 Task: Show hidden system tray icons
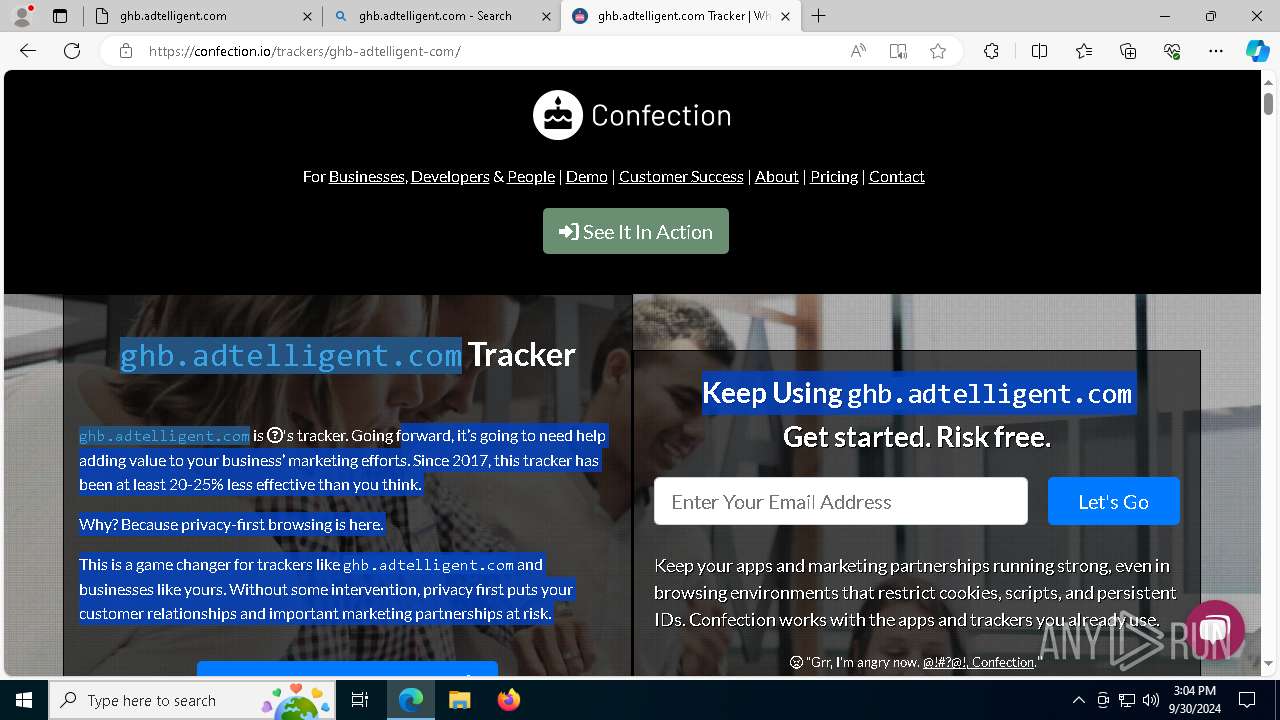tap(1078, 700)
